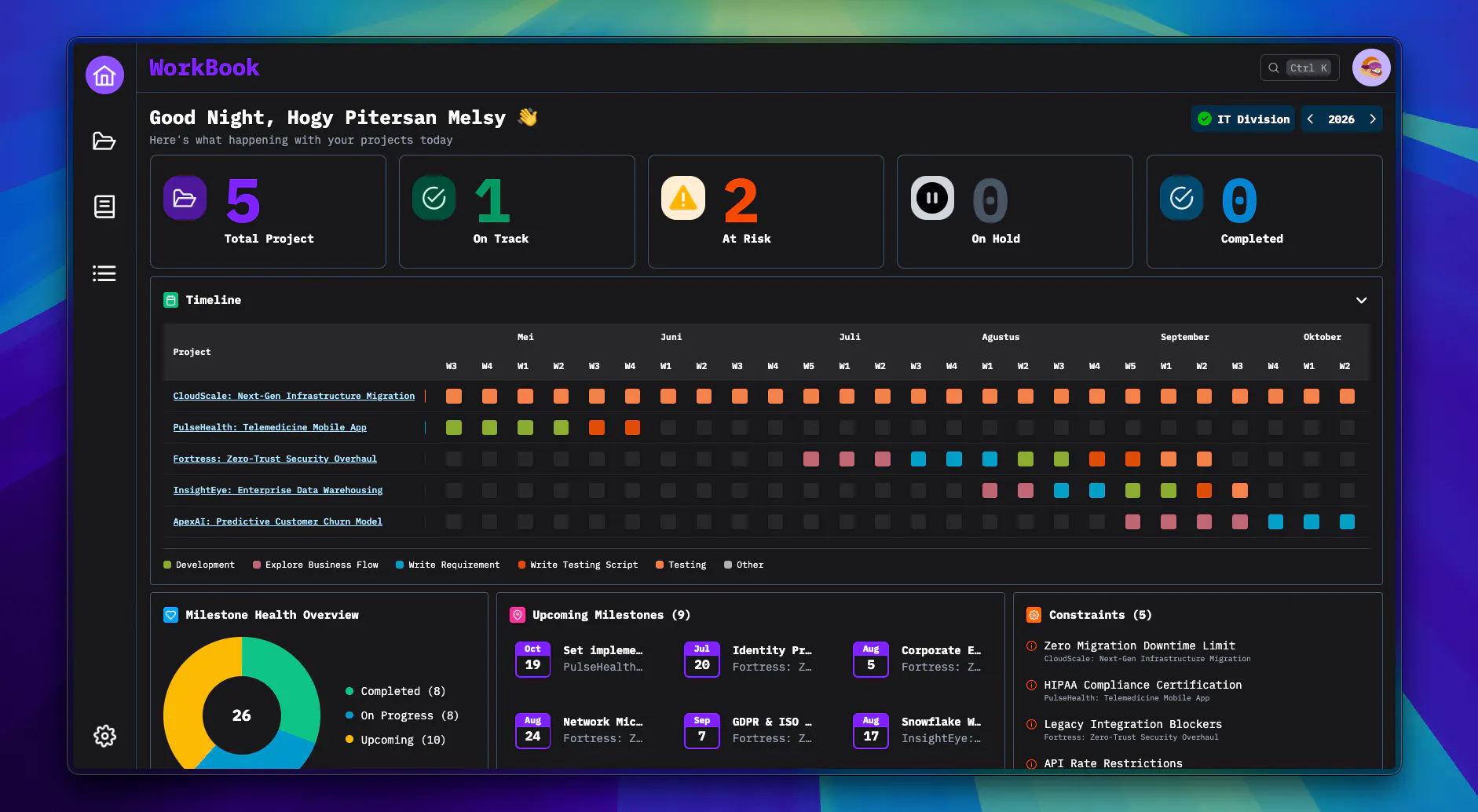1478x812 pixels.
Task: Open the folder projects icon in sidebar
Action: tap(104, 141)
